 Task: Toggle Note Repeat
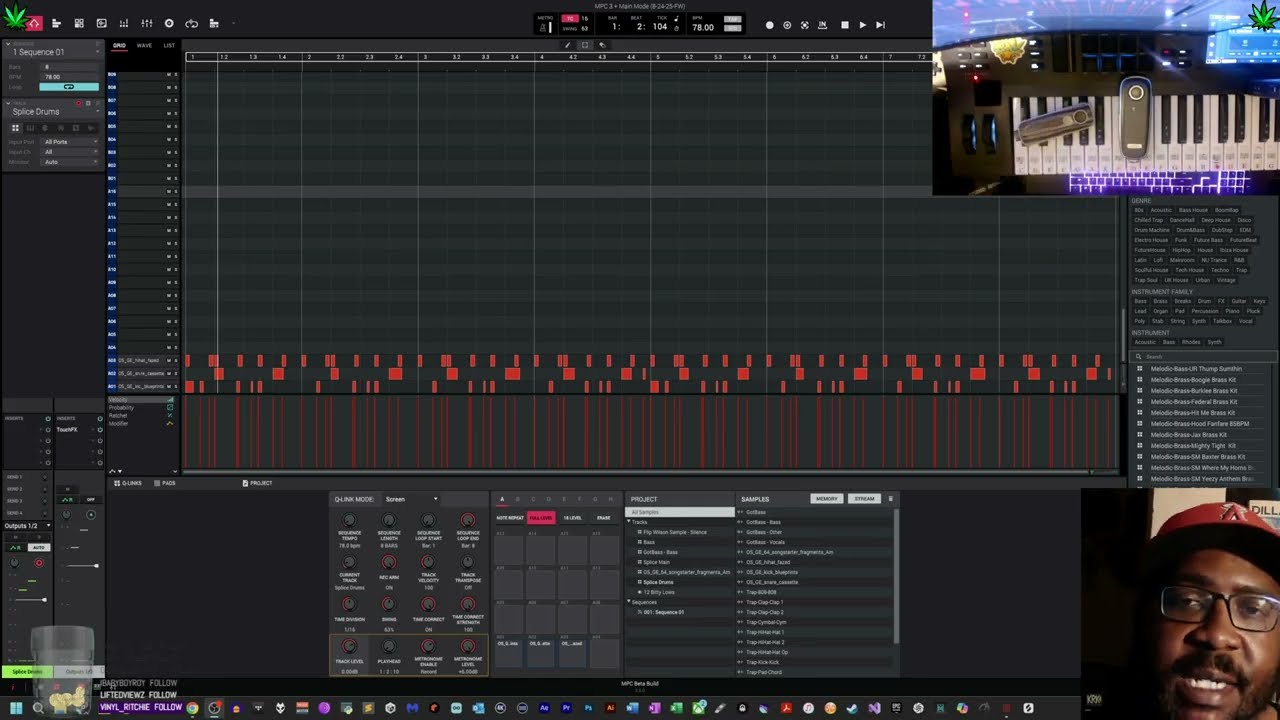tap(510, 518)
